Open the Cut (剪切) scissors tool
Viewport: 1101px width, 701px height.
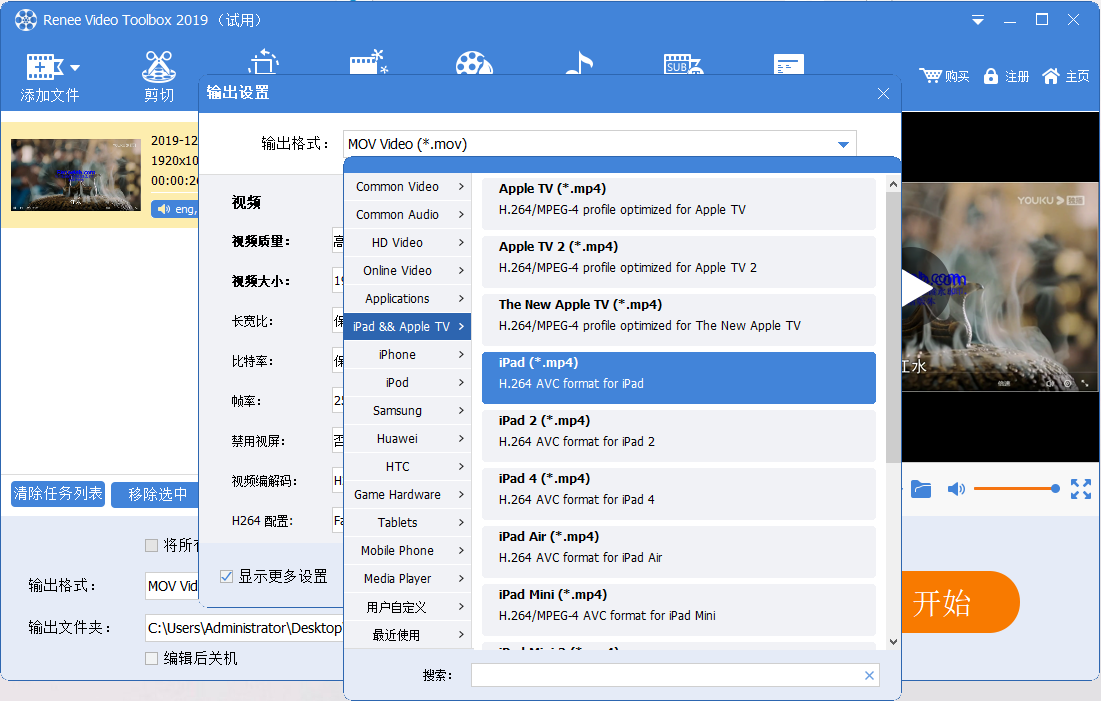point(159,67)
